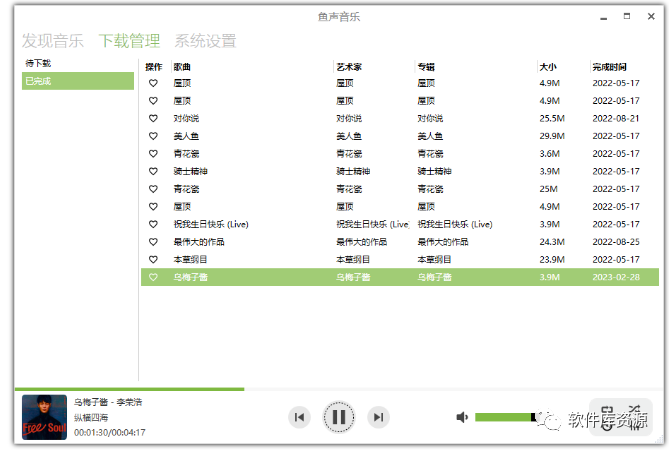Screen dimensions: 669x450
Task: Click the 24.3M size value
Action: [x=552, y=242]
